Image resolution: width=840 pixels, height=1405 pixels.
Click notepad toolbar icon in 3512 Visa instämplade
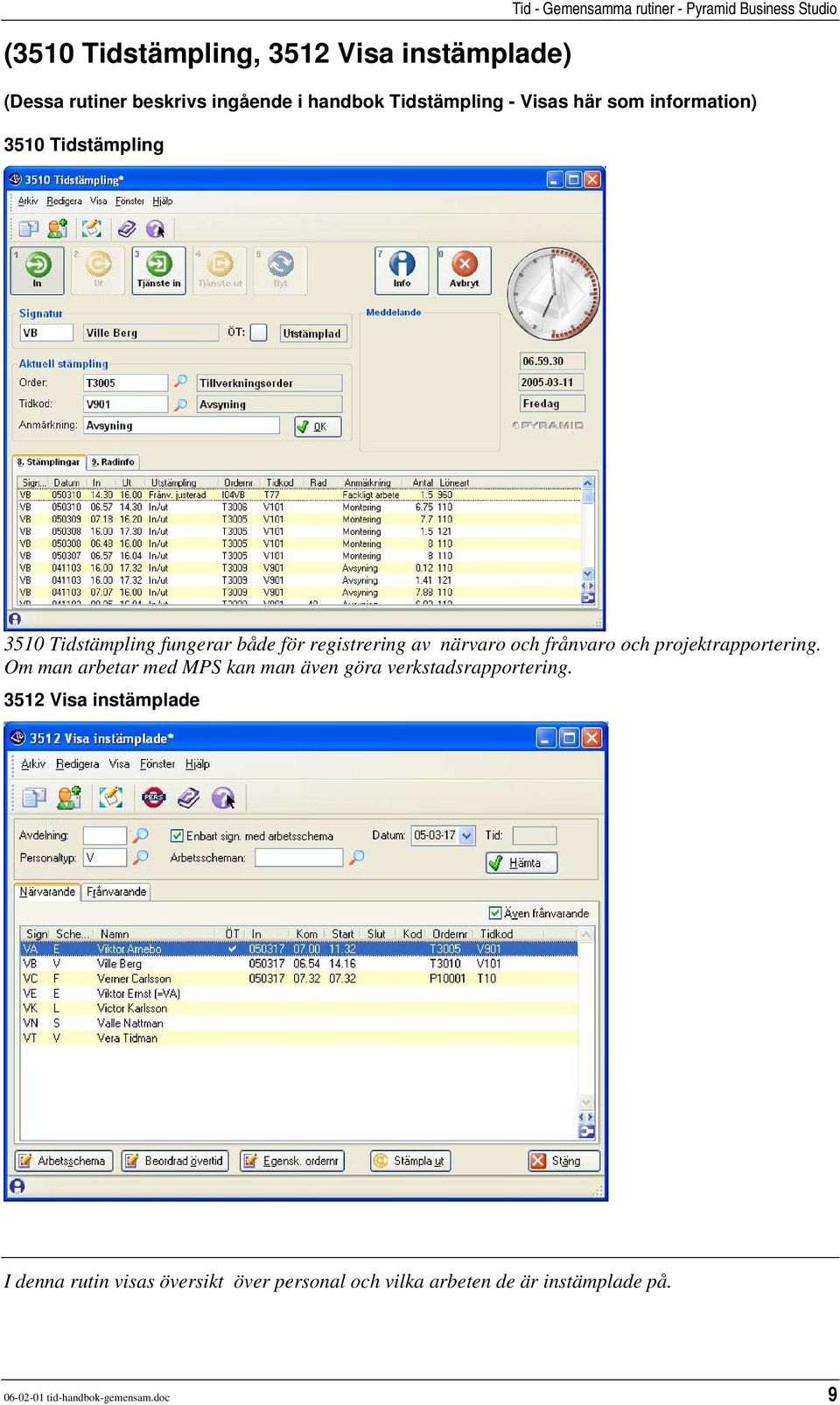pyautogui.click(x=110, y=797)
